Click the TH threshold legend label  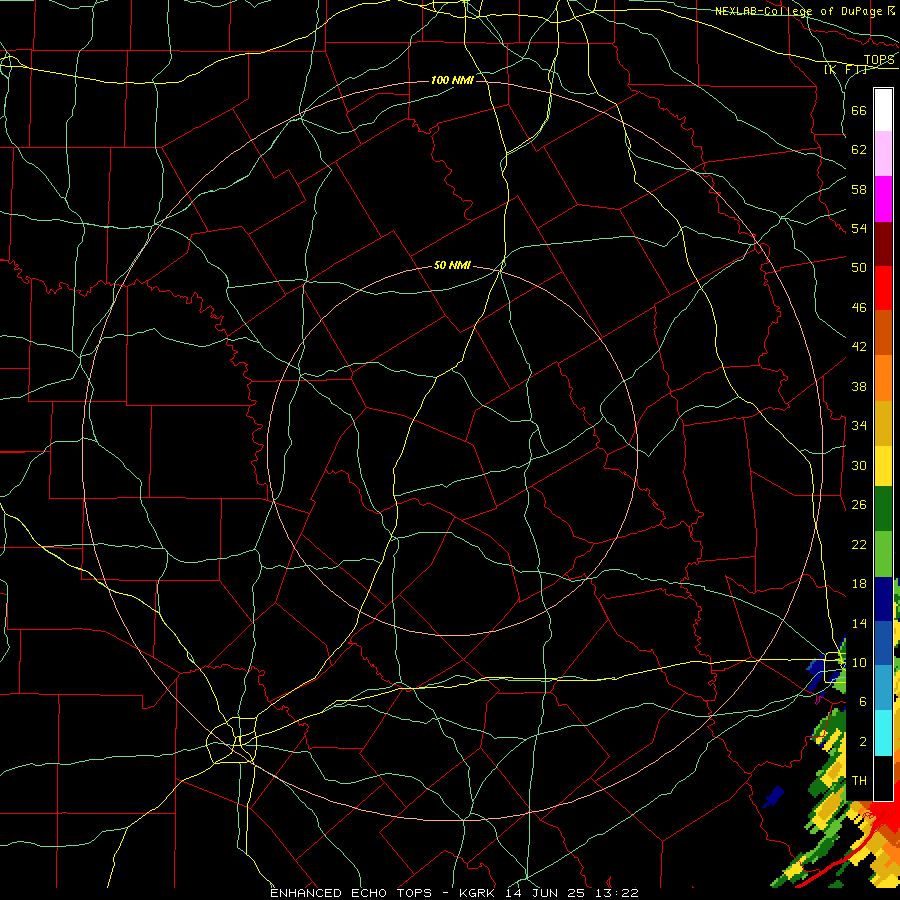[859, 780]
